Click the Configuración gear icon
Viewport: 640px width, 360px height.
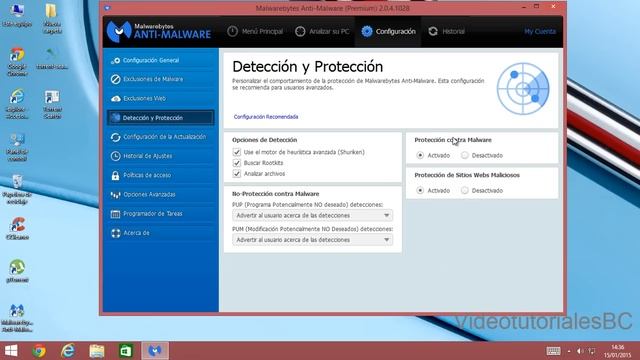pyautogui.click(x=367, y=31)
